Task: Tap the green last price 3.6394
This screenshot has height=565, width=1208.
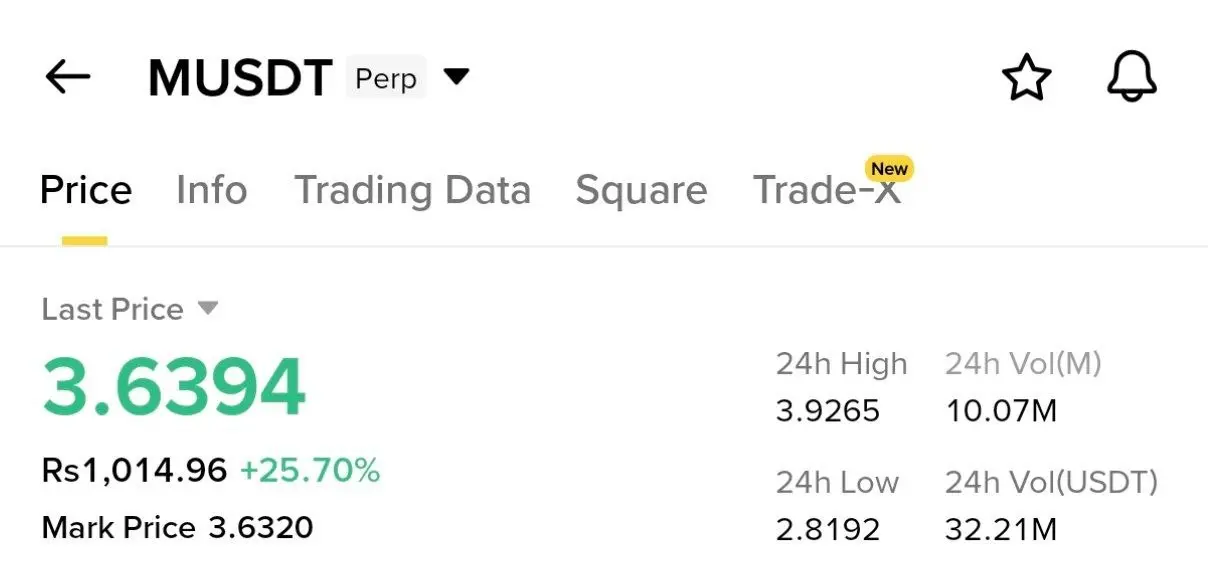Action: (x=174, y=387)
